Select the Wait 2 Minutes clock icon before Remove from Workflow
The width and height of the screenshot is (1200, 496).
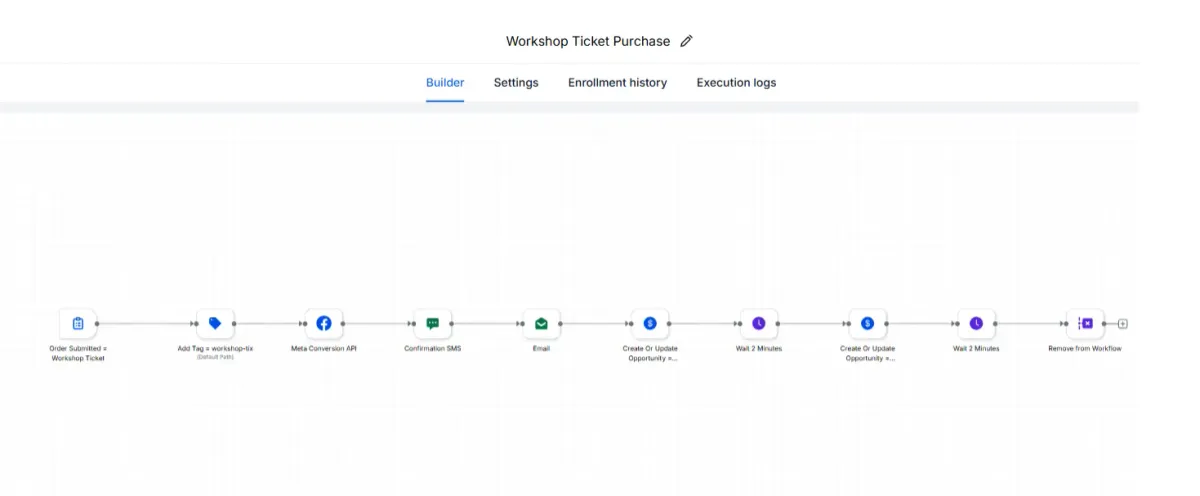[x=976, y=323]
